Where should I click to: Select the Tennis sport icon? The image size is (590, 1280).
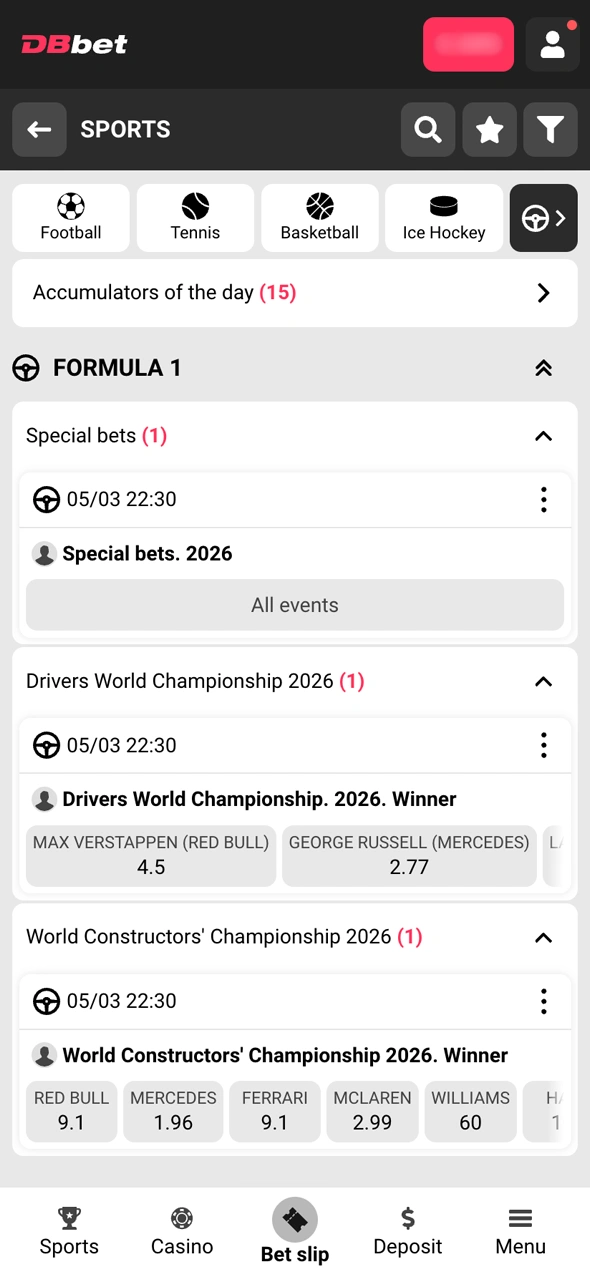point(194,217)
